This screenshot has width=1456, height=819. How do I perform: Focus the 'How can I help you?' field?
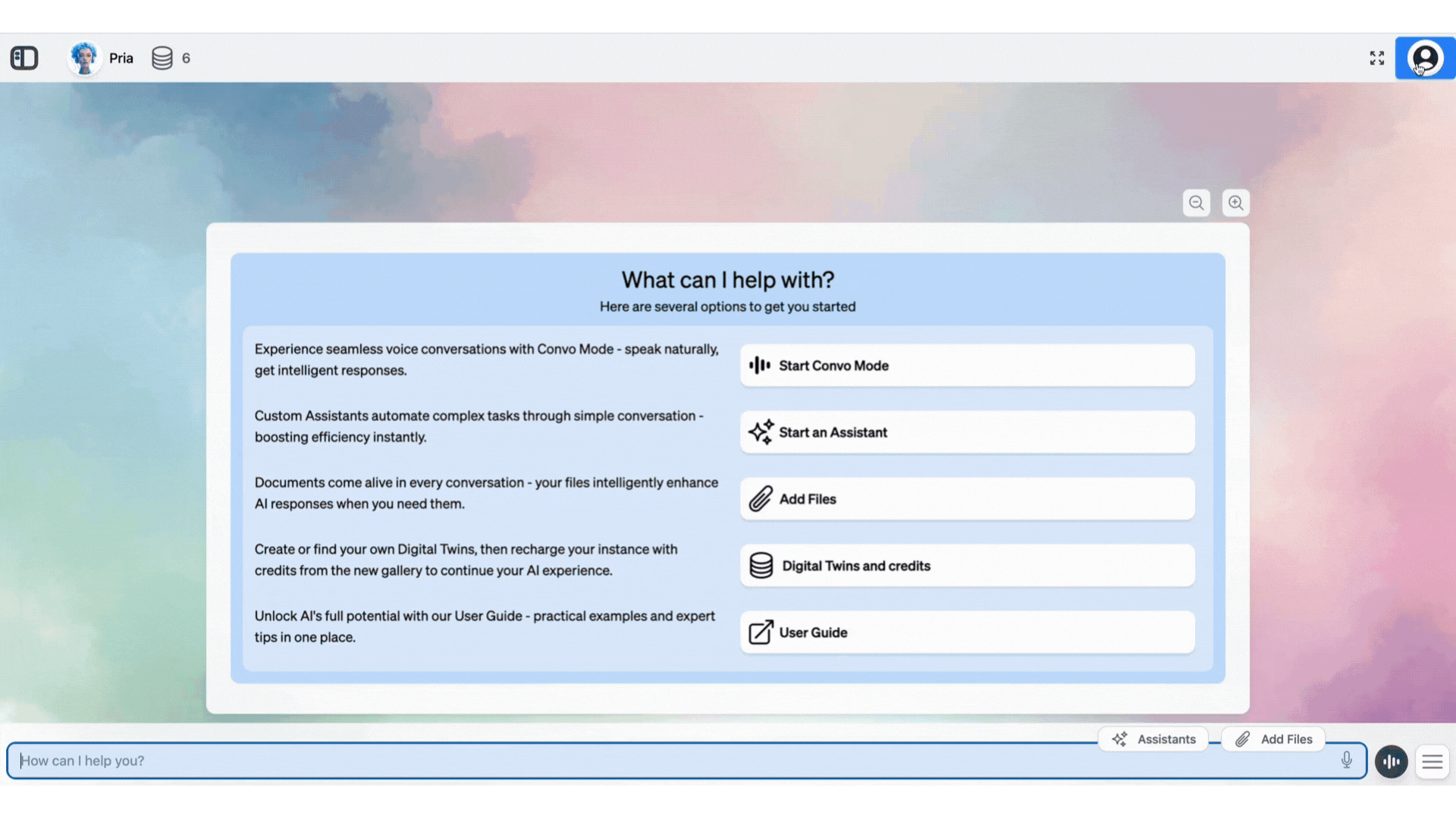[667, 761]
